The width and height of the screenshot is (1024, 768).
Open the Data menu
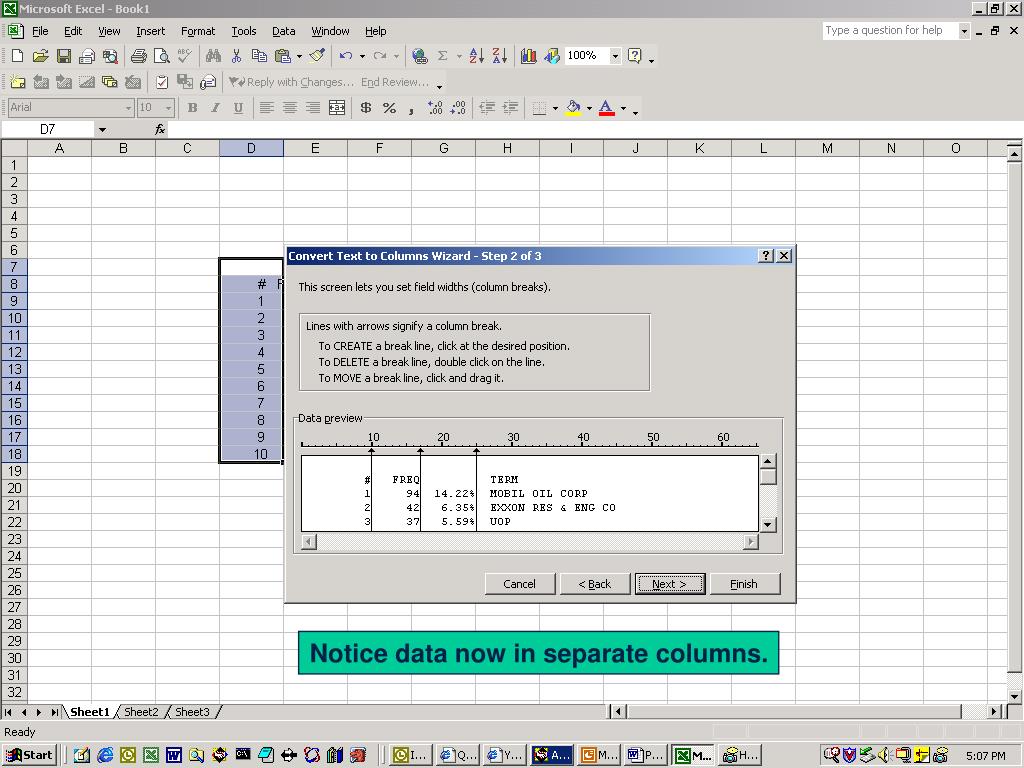coord(283,31)
